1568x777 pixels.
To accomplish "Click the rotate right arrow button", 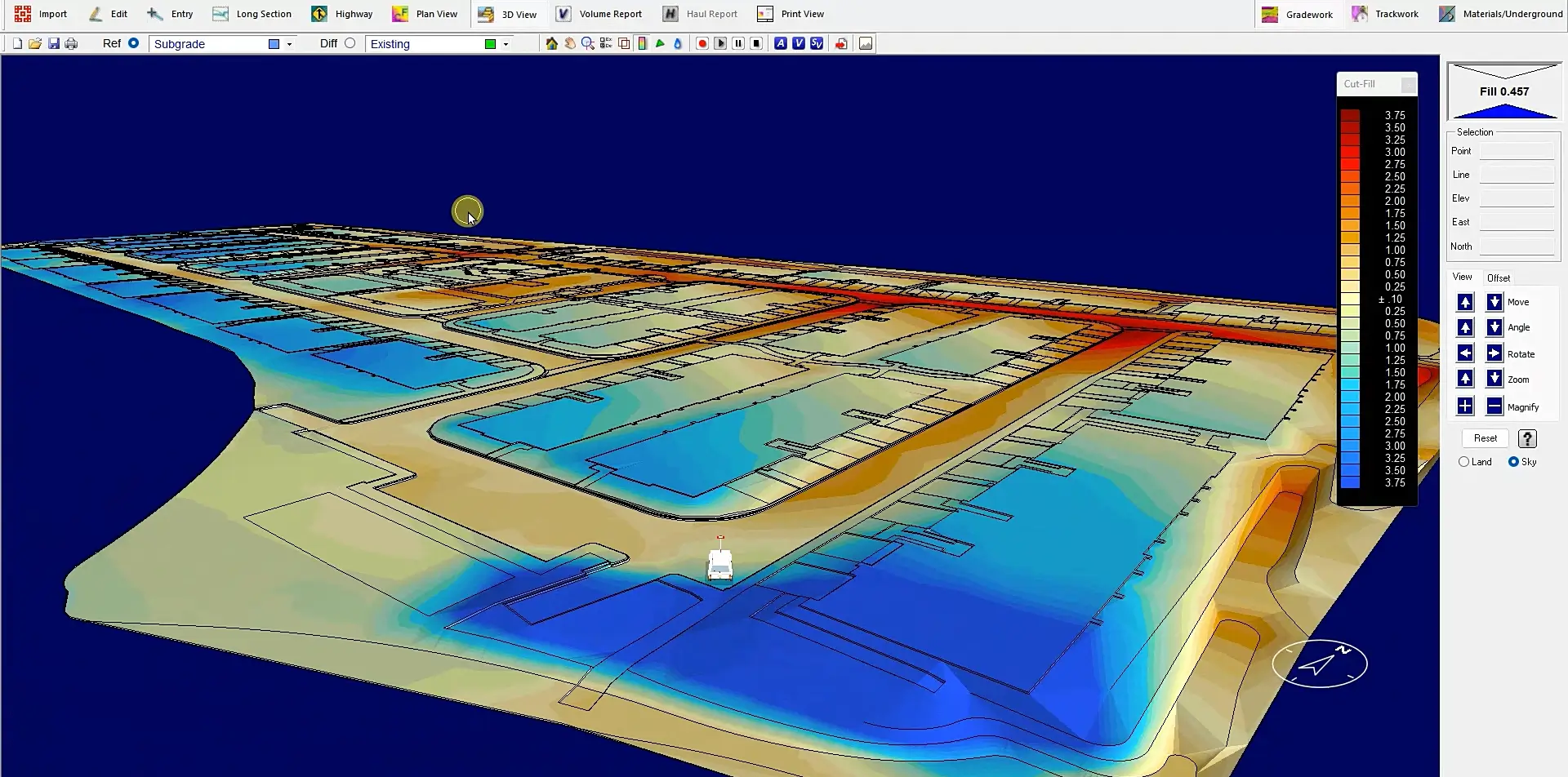I will click(x=1494, y=353).
